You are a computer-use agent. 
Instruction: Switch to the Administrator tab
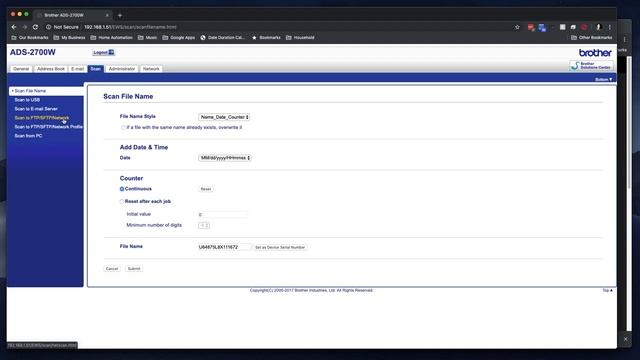tap(122, 69)
